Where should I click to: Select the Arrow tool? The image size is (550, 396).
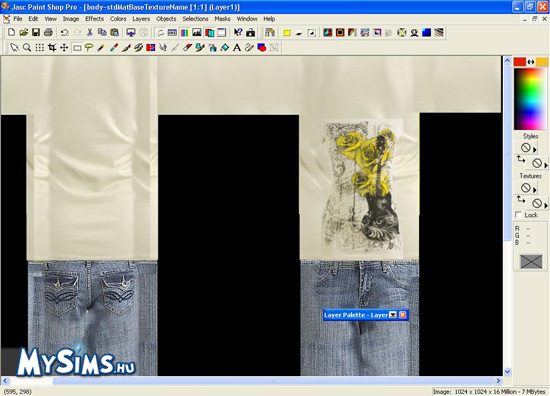tap(14, 48)
